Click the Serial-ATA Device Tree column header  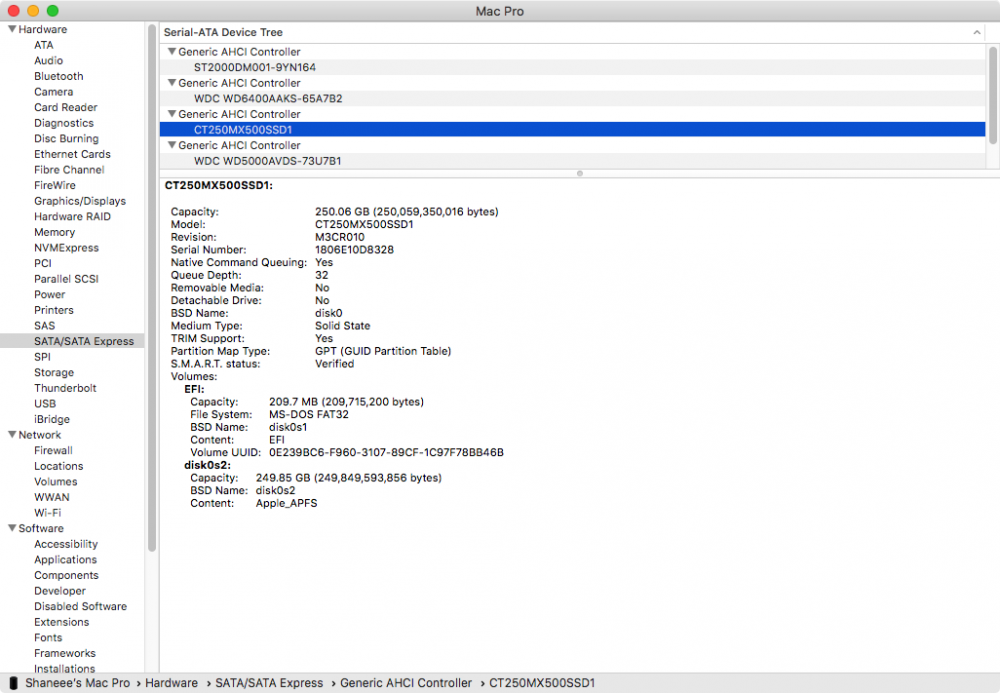pos(572,33)
